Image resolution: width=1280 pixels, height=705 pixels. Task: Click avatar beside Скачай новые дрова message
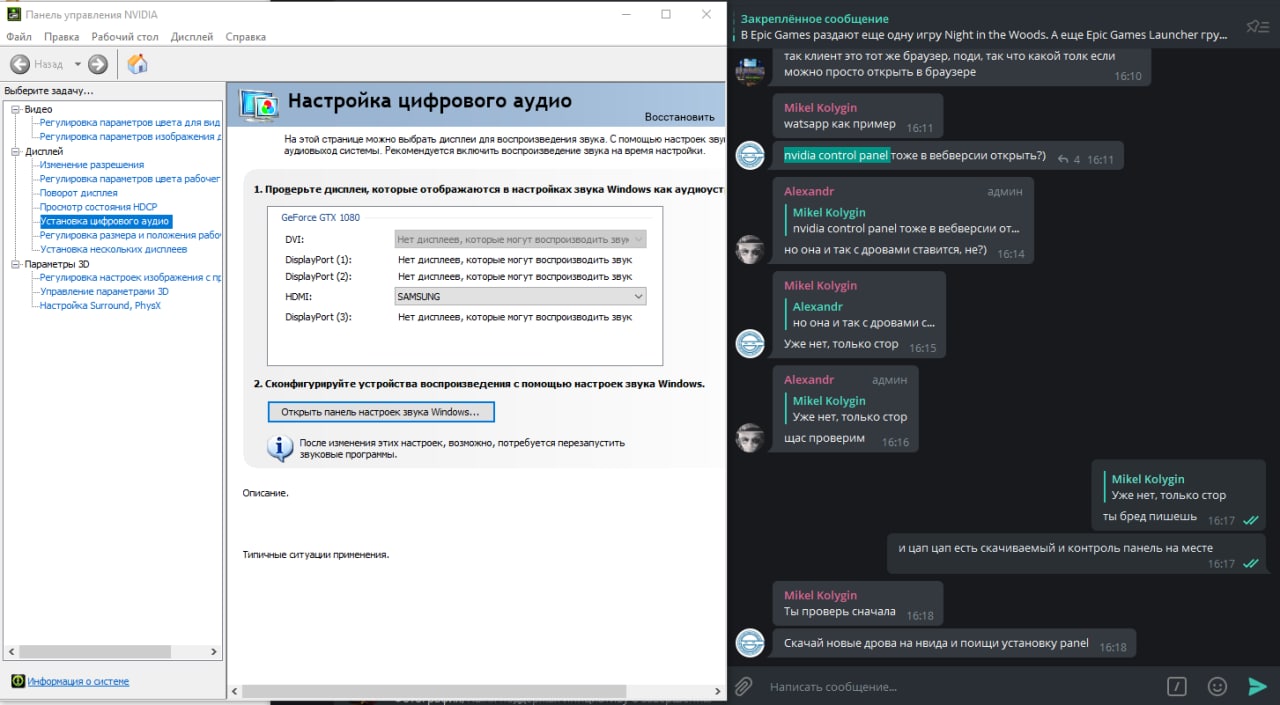pos(750,642)
